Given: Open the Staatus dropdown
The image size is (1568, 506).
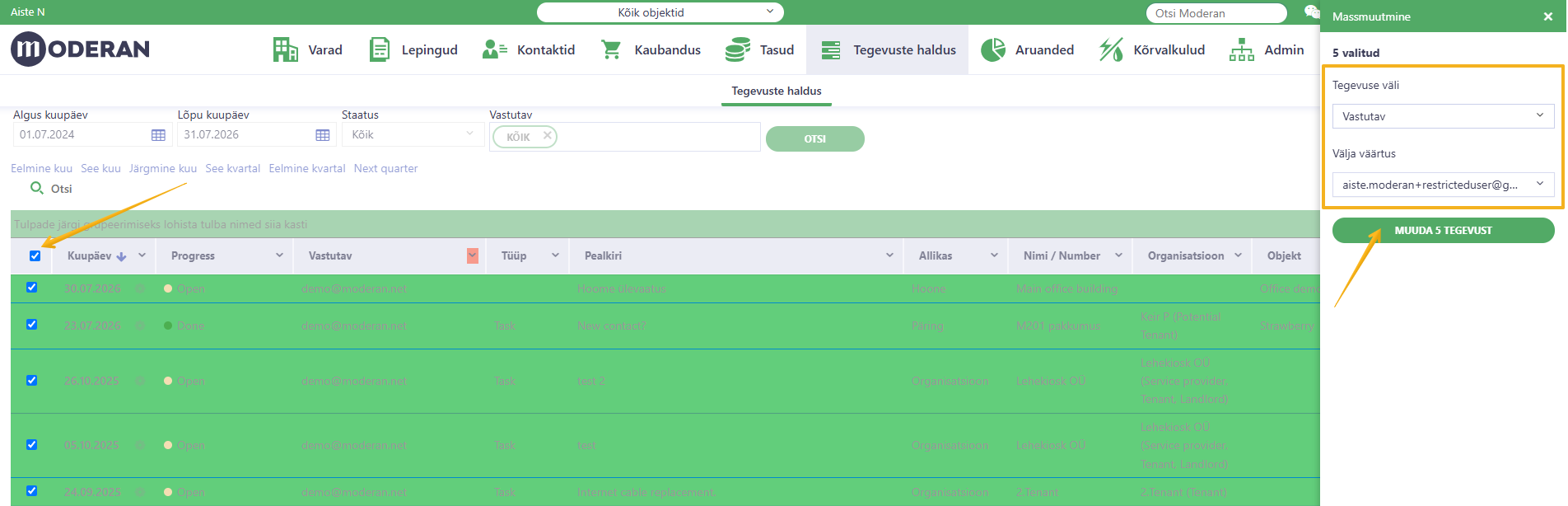Looking at the screenshot, I should (x=413, y=134).
